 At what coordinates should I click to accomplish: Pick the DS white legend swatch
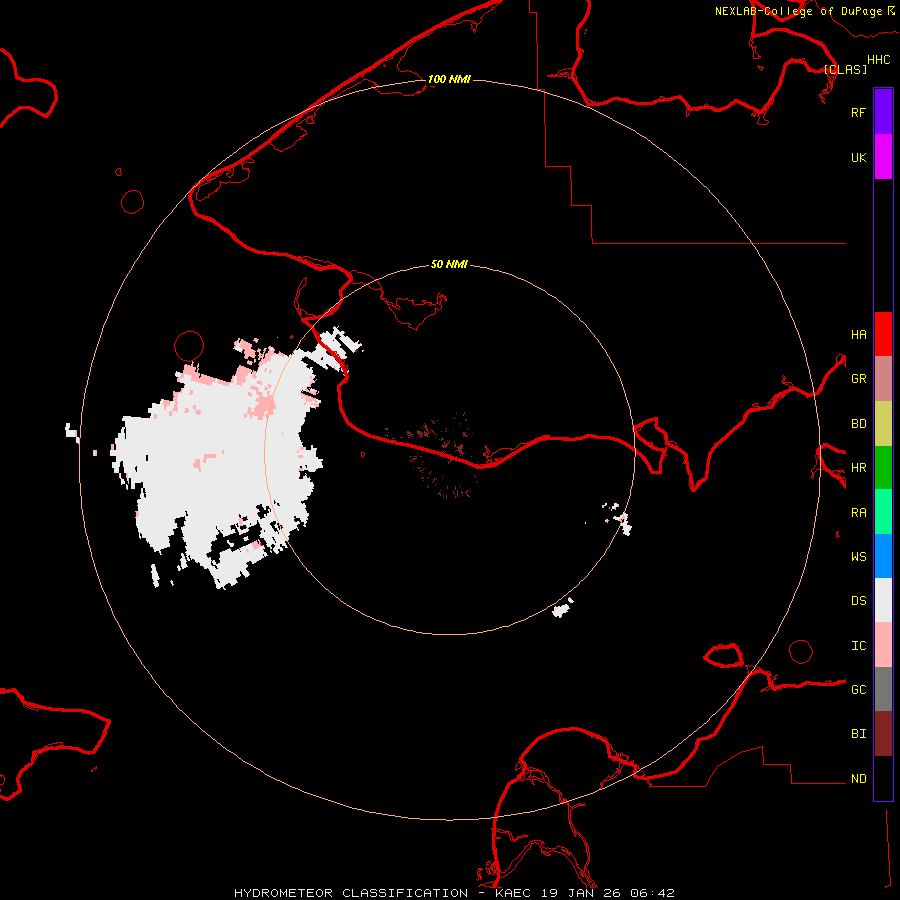coord(883,600)
